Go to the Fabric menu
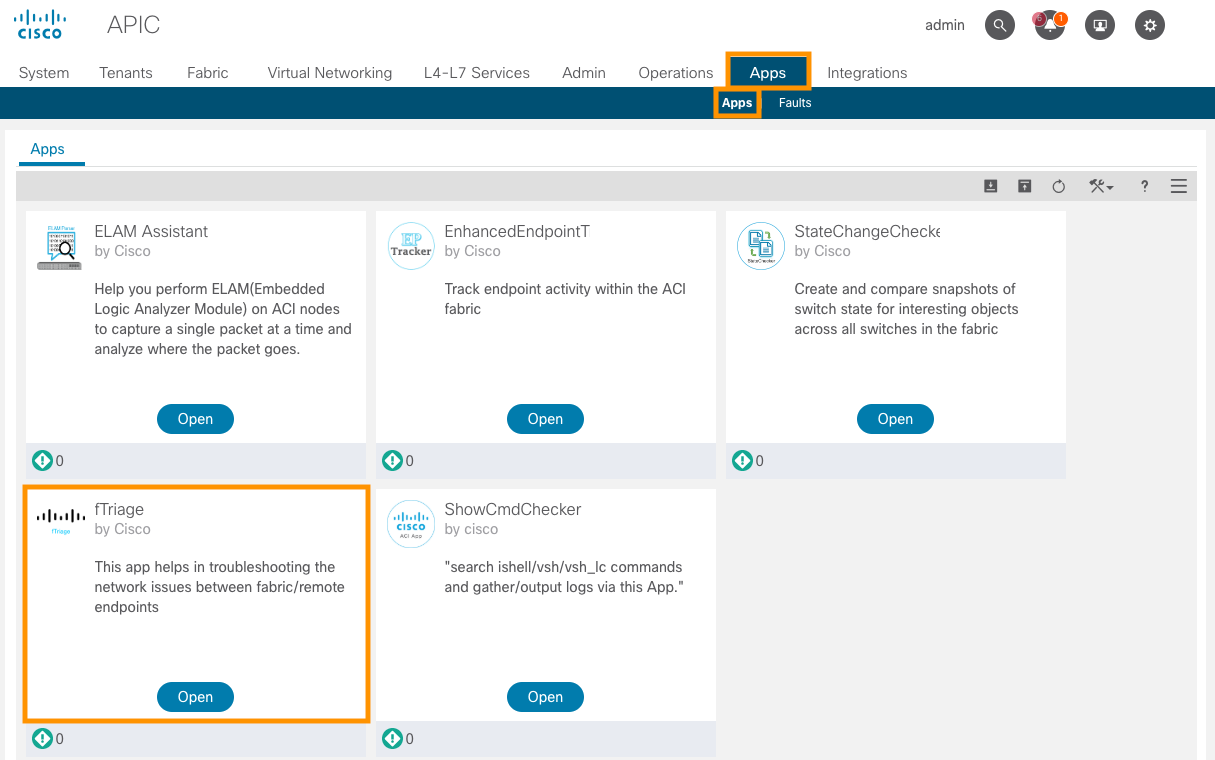 pos(208,73)
